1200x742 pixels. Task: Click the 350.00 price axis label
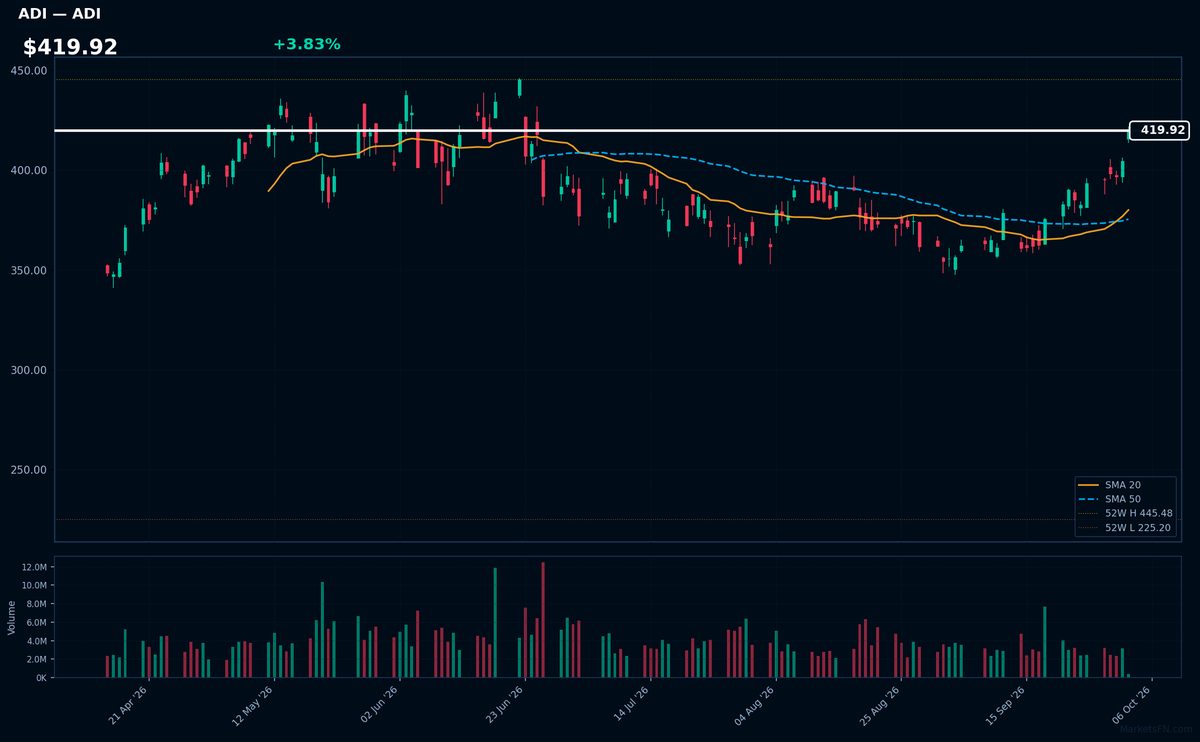[28, 271]
